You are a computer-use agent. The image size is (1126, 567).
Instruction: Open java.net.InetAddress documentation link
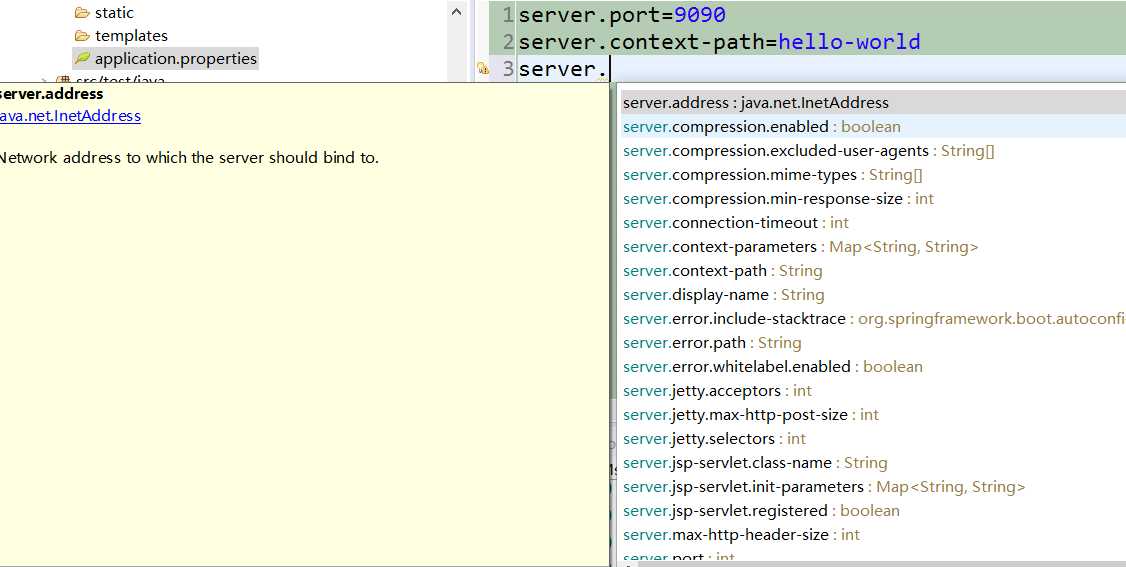[70, 116]
